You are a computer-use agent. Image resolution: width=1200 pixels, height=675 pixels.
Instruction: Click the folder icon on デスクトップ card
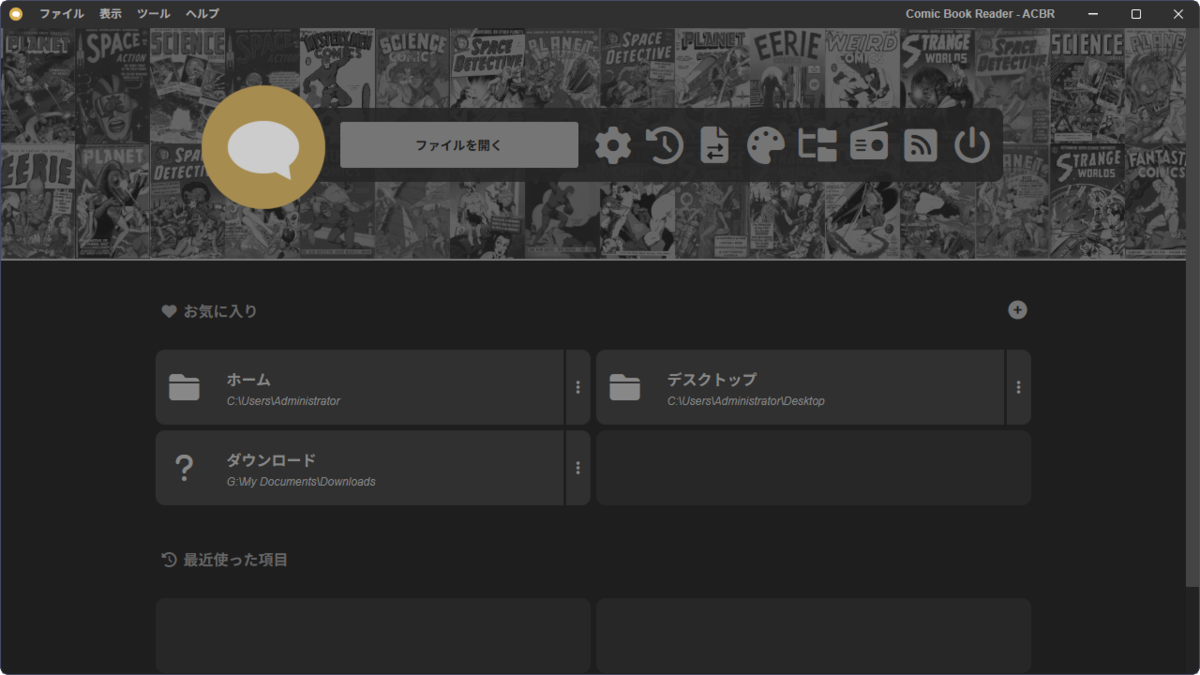(625, 387)
